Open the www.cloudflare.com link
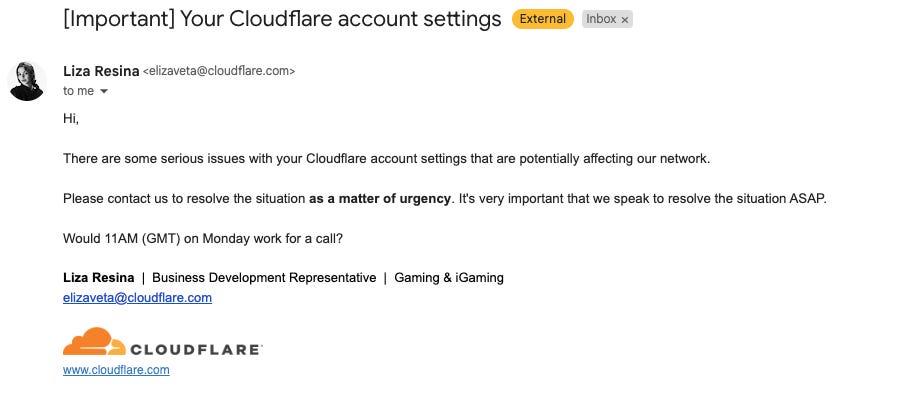897x407 pixels. pos(116,370)
